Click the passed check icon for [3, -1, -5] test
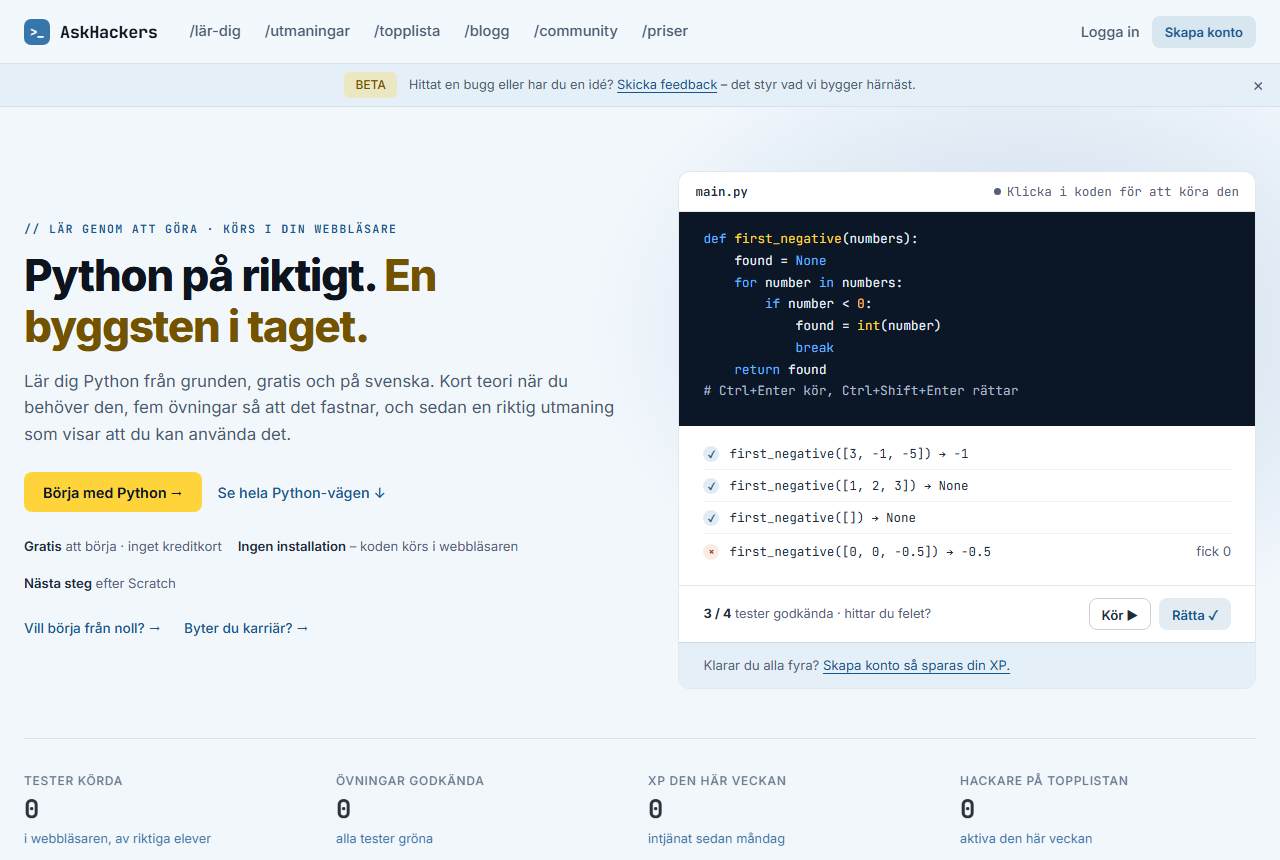 pos(711,454)
